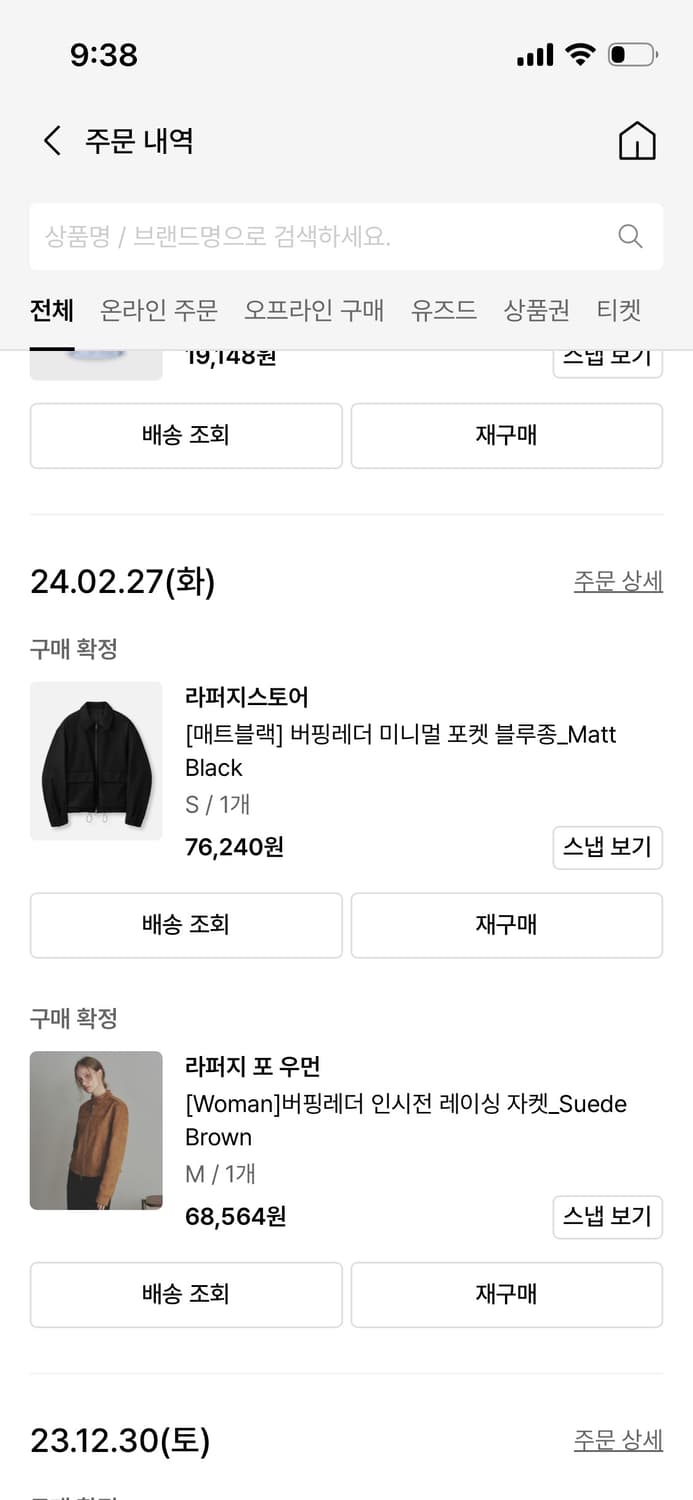Image resolution: width=693 pixels, height=1500 pixels.
Task: Tap 재구매 for the Suede Brown jacket
Action: click(506, 1294)
